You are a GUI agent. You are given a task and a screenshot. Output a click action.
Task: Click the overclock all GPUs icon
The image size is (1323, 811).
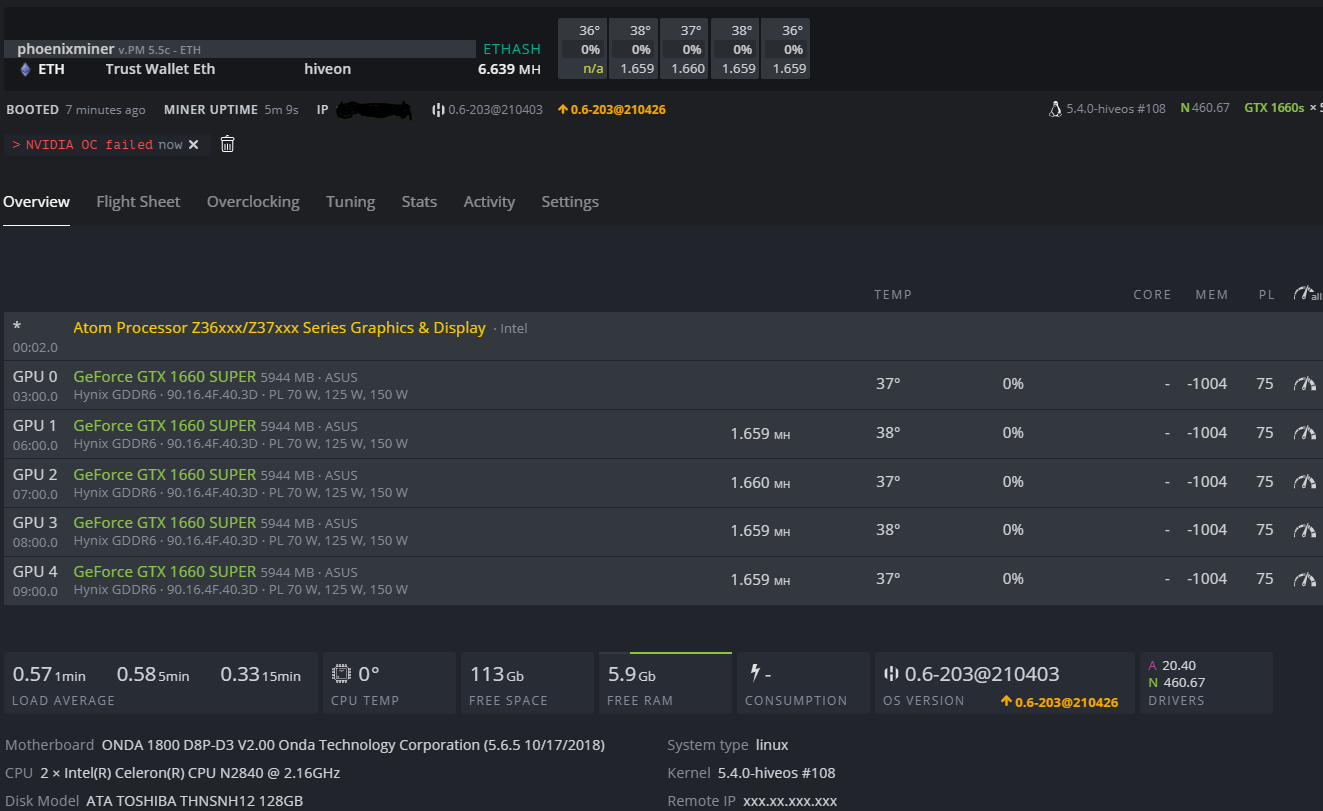pyautogui.click(x=1306, y=294)
